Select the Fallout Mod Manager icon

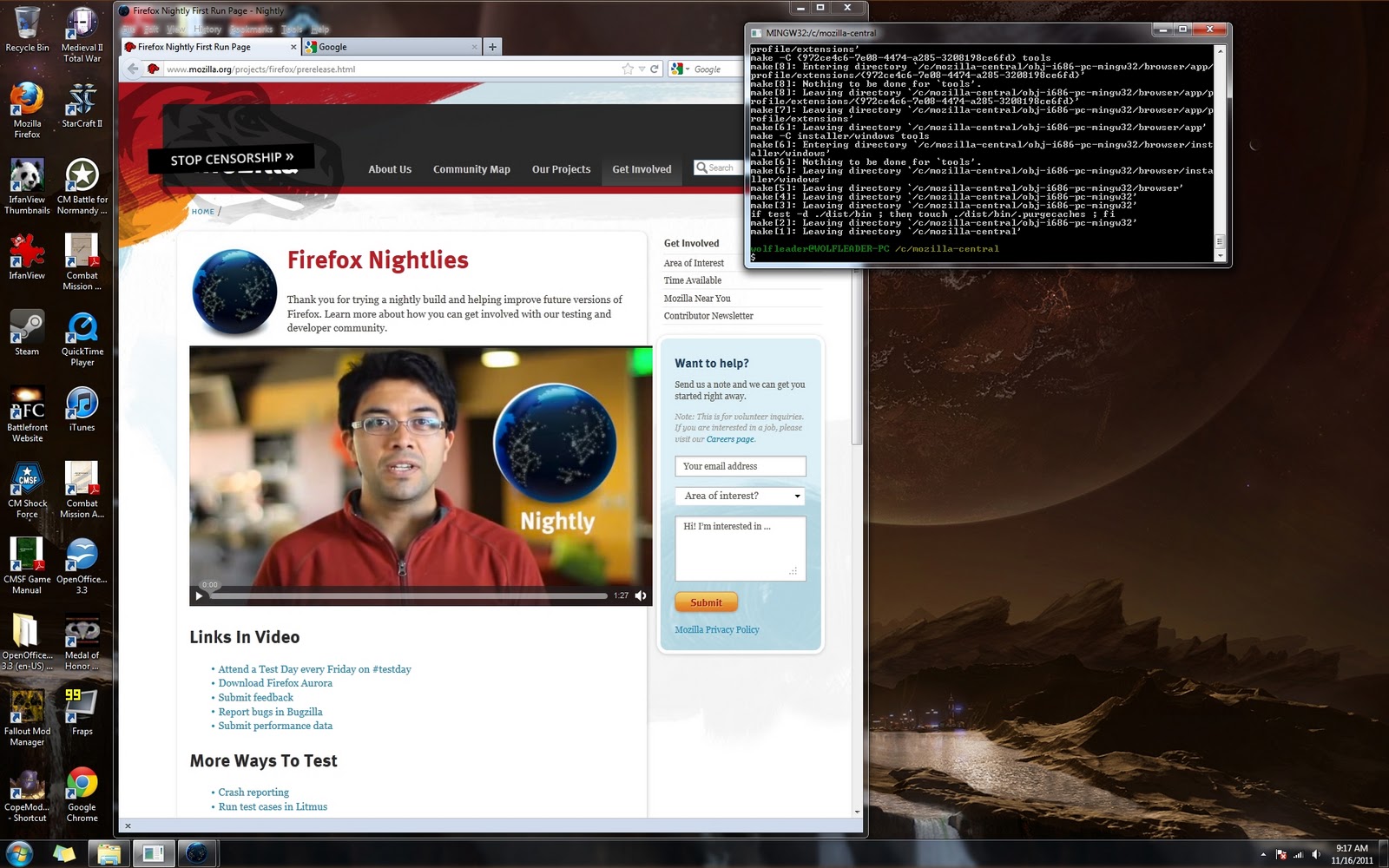pos(27,719)
